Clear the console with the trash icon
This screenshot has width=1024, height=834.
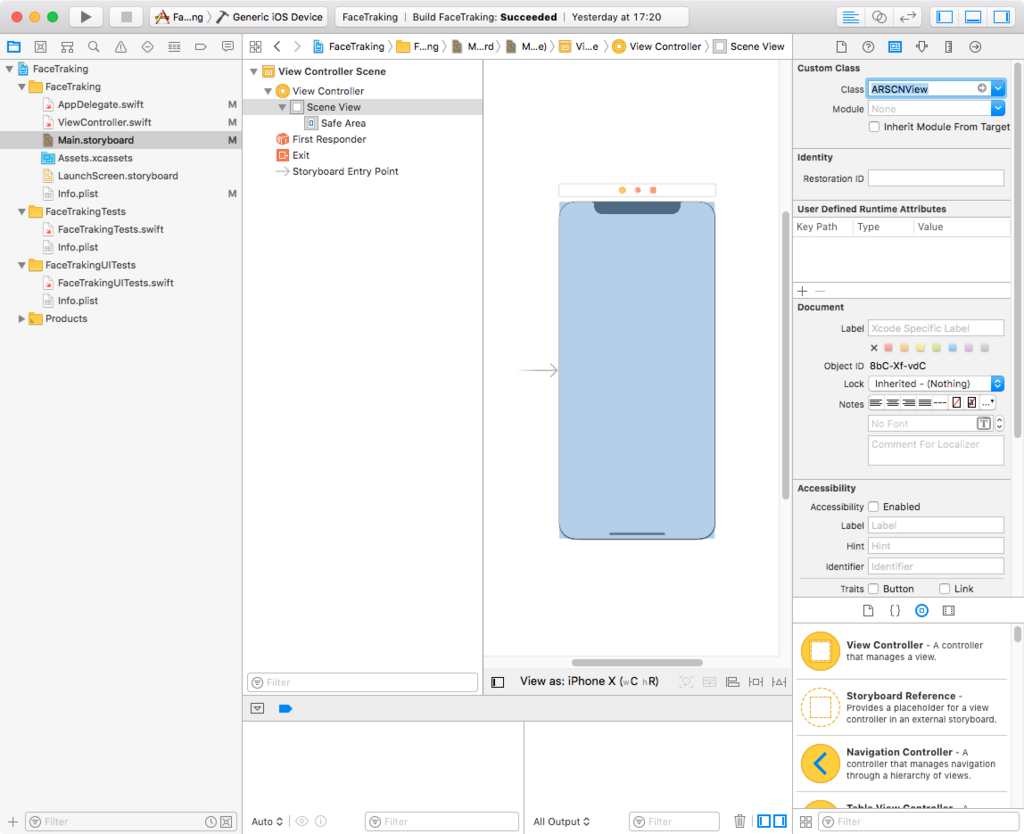pos(739,821)
